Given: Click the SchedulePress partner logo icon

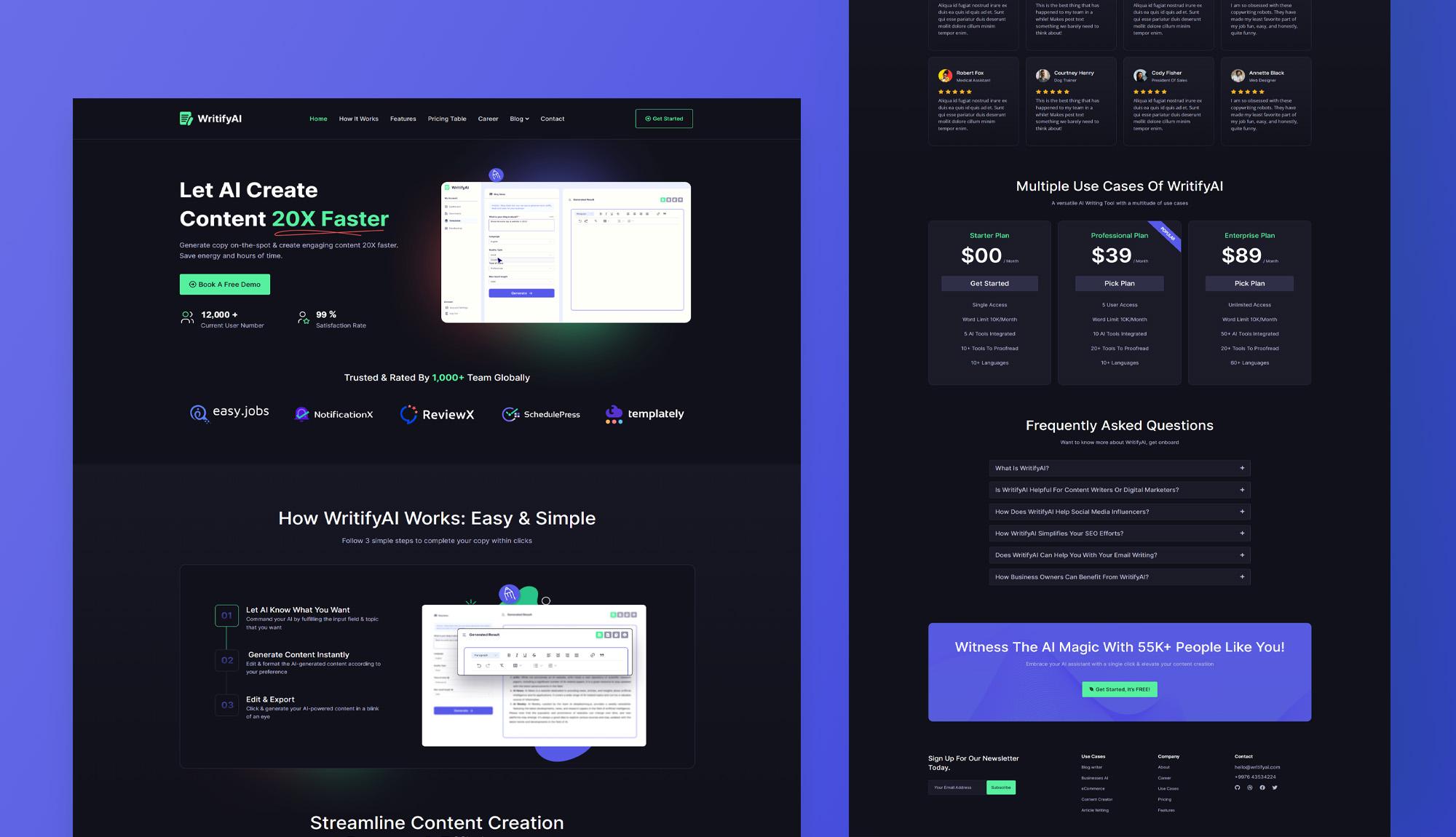Looking at the screenshot, I should pyautogui.click(x=510, y=414).
